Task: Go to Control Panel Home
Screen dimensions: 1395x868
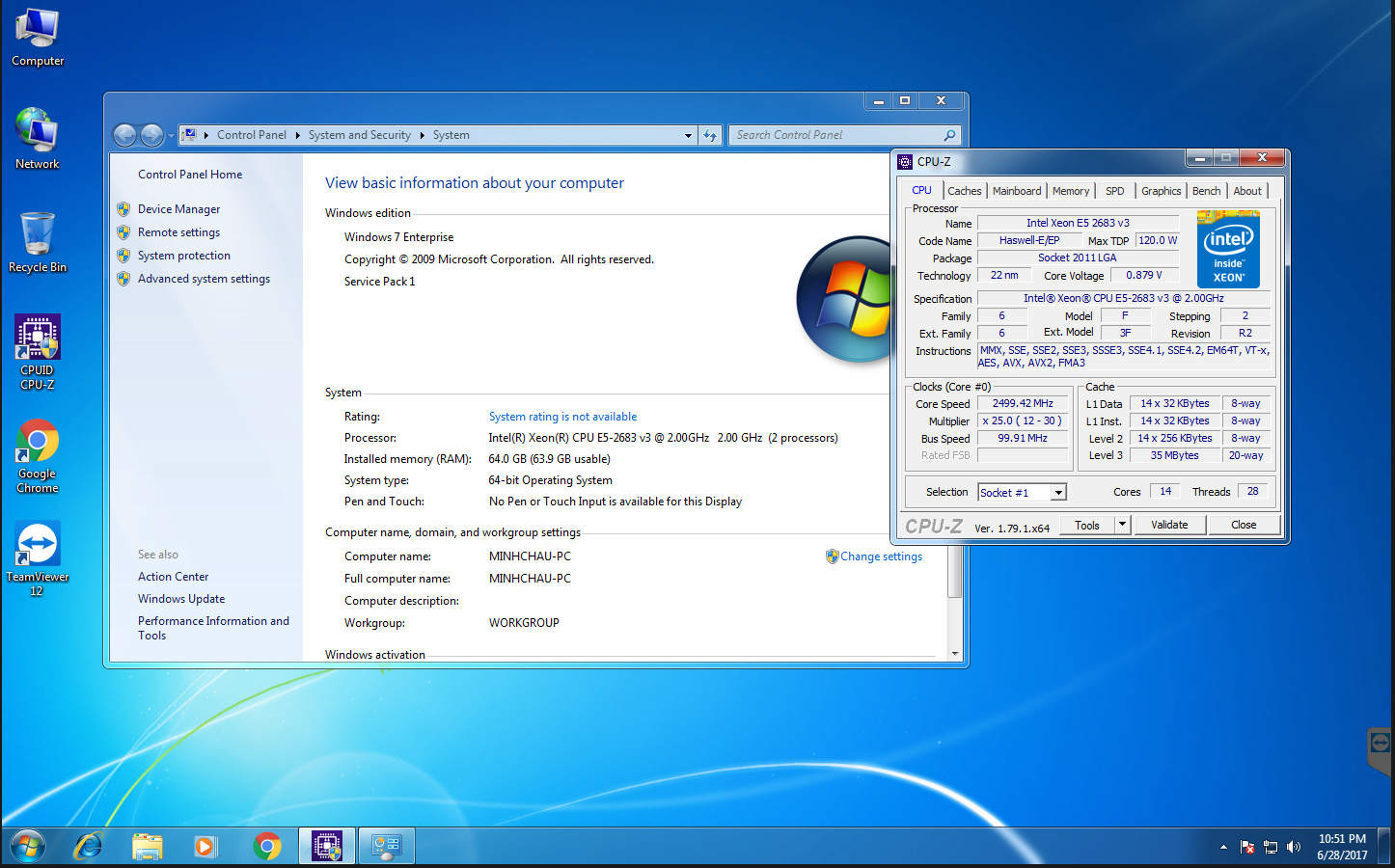Action: pyautogui.click(x=190, y=175)
